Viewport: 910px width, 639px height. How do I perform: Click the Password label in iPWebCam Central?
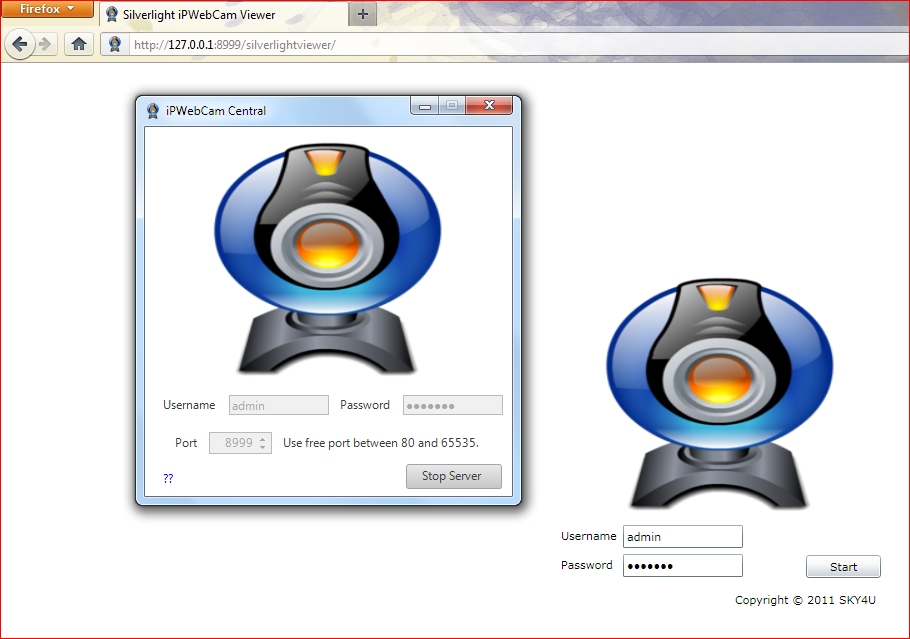tap(365, 405)
